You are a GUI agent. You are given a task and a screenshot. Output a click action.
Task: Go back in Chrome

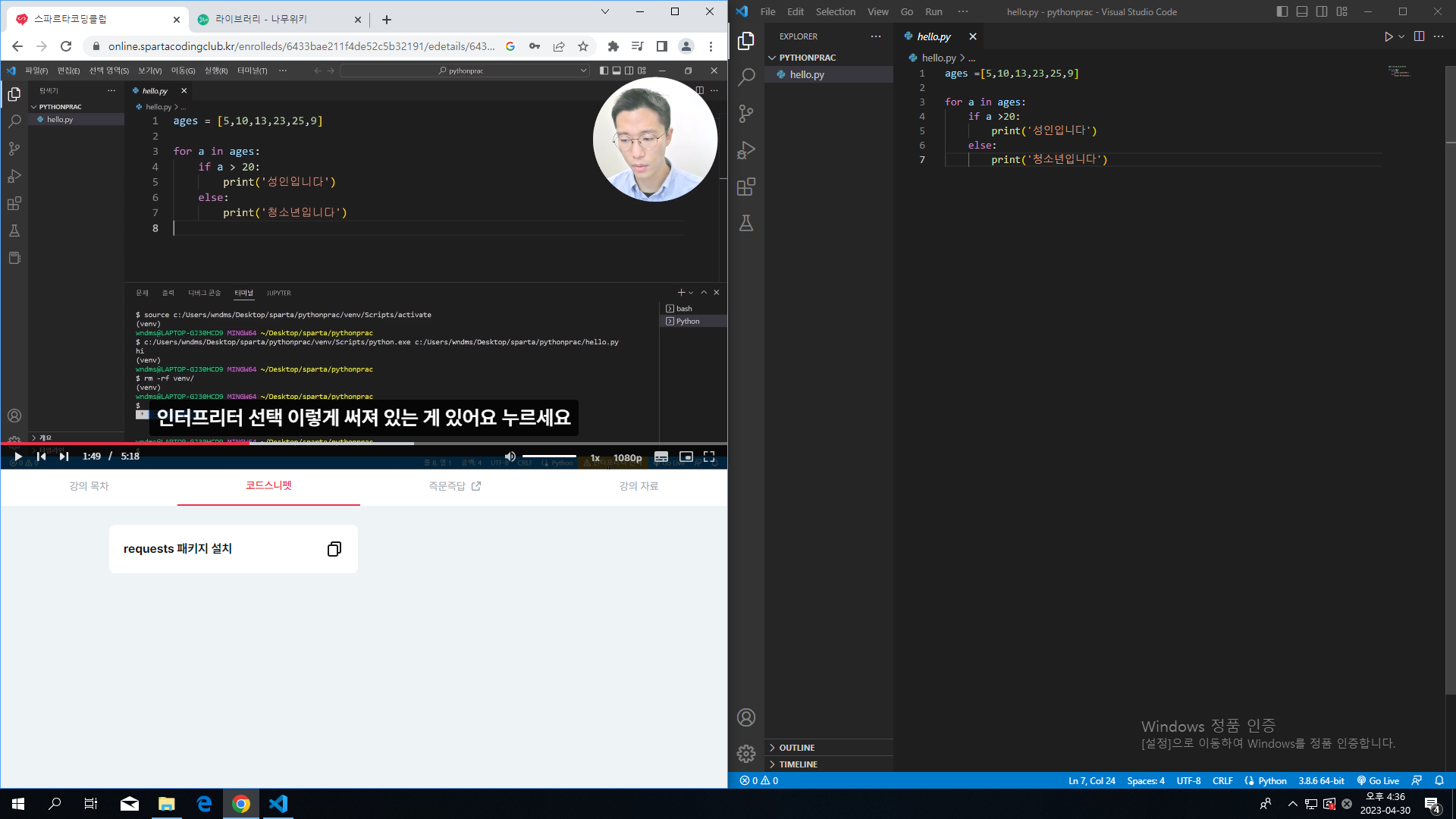17,46
